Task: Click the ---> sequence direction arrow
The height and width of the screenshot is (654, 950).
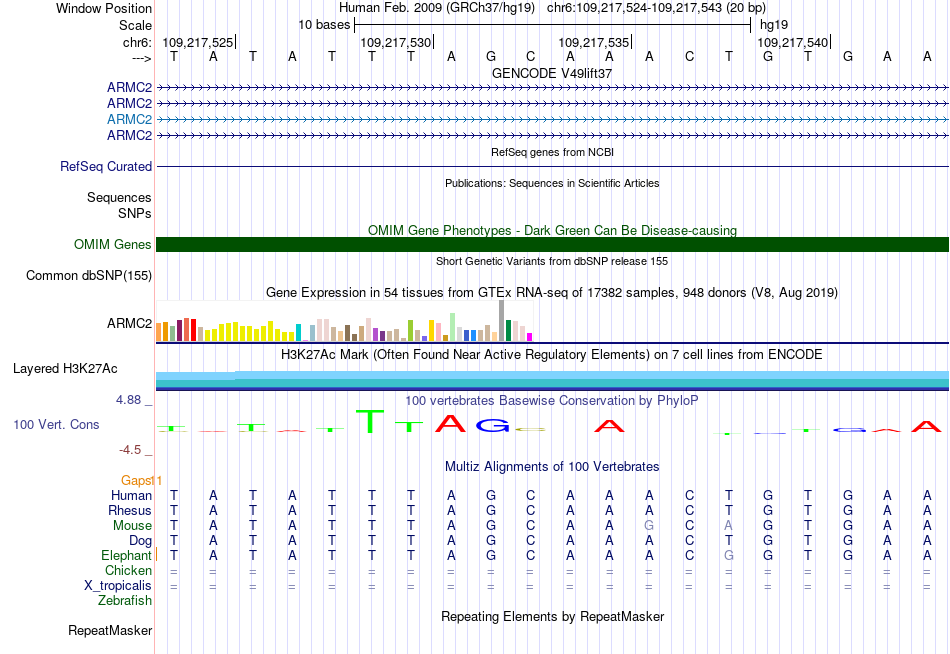Action: 141,58
